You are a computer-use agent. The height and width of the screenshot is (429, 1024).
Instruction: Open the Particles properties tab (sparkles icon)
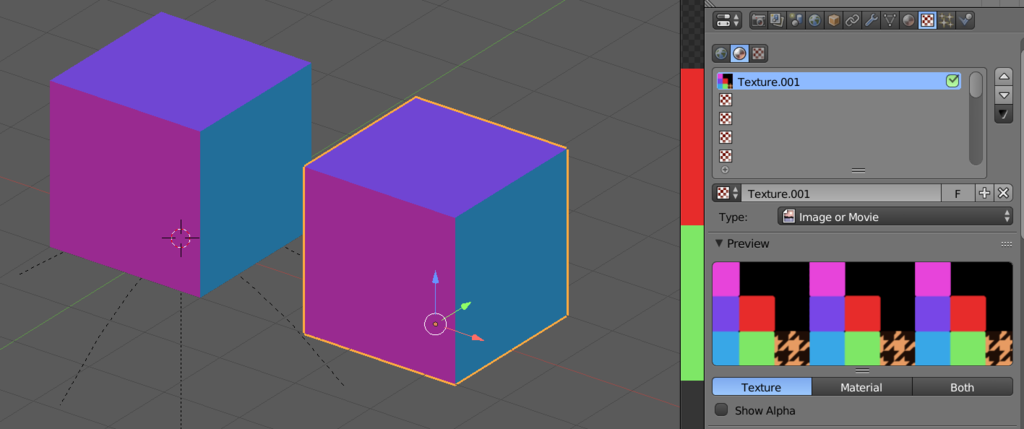(x=946, y=20)
